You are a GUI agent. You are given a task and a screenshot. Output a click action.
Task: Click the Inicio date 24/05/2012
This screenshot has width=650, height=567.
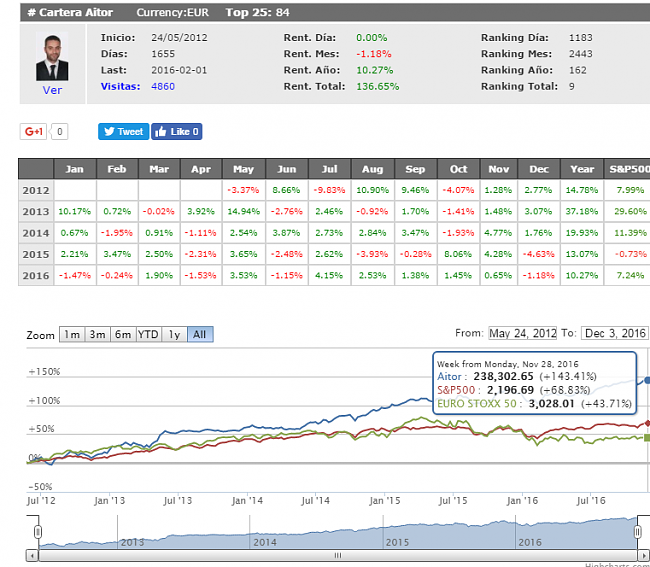tap(179, 38)
